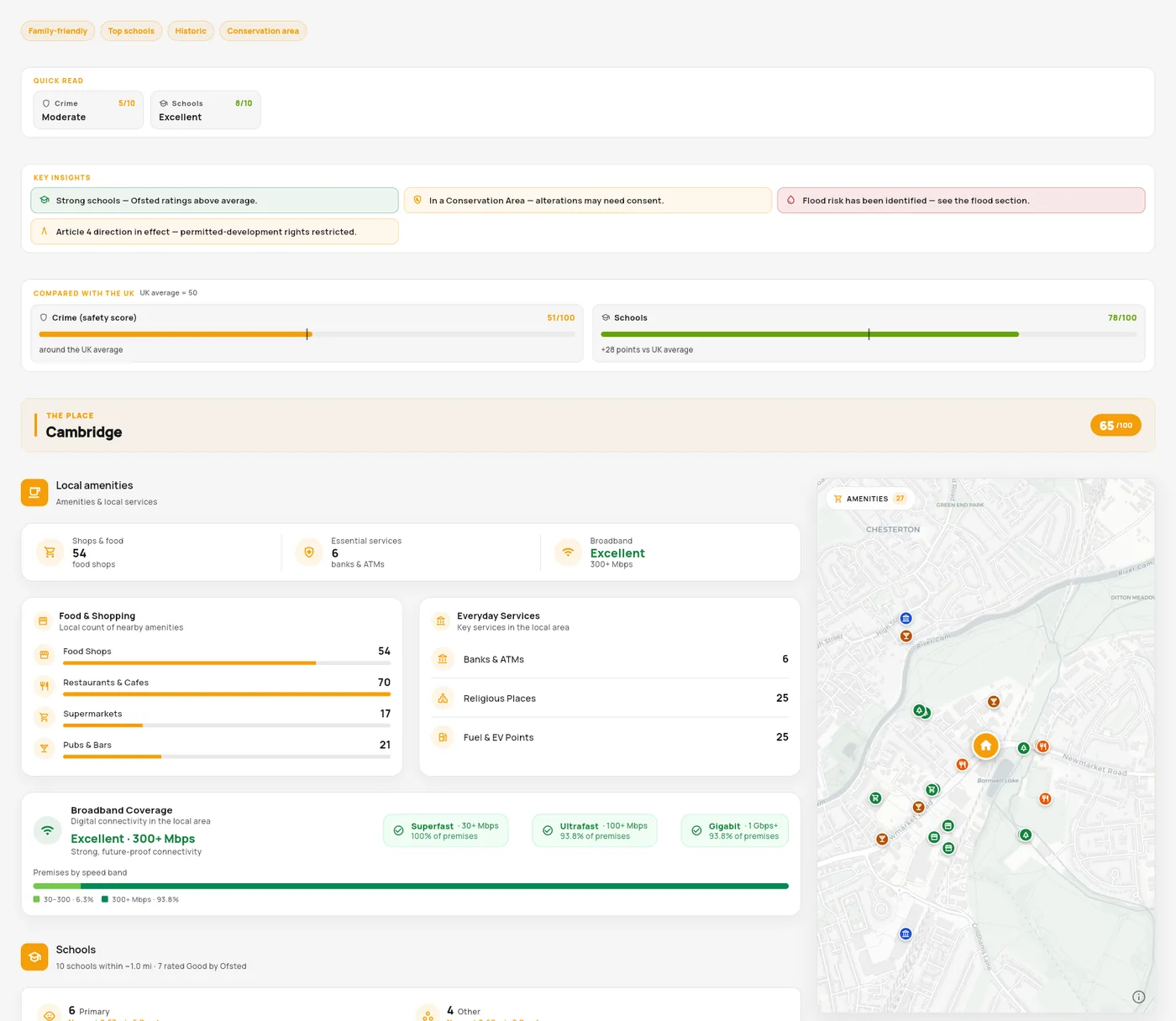Click the Superfast 30+ Mbps badge
The image size is (1176, 1021).
click(x=446, y=830)
